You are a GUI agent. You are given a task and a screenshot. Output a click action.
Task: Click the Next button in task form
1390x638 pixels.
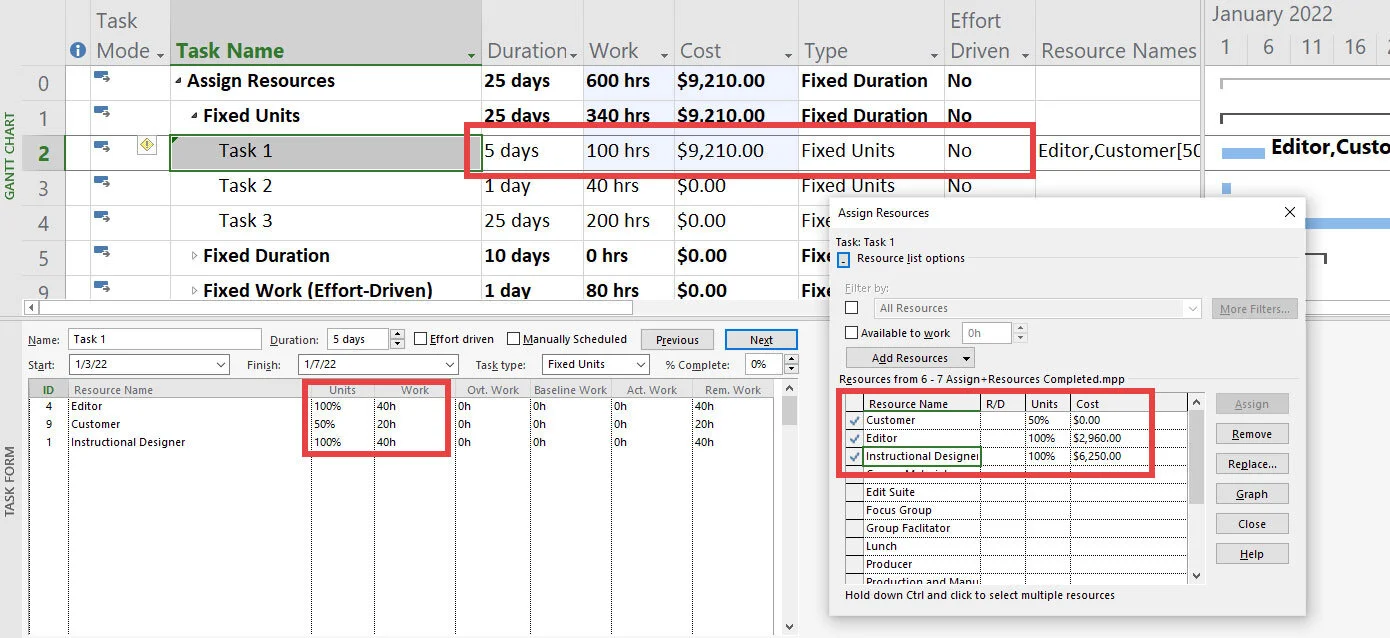[x=761, y=340]
